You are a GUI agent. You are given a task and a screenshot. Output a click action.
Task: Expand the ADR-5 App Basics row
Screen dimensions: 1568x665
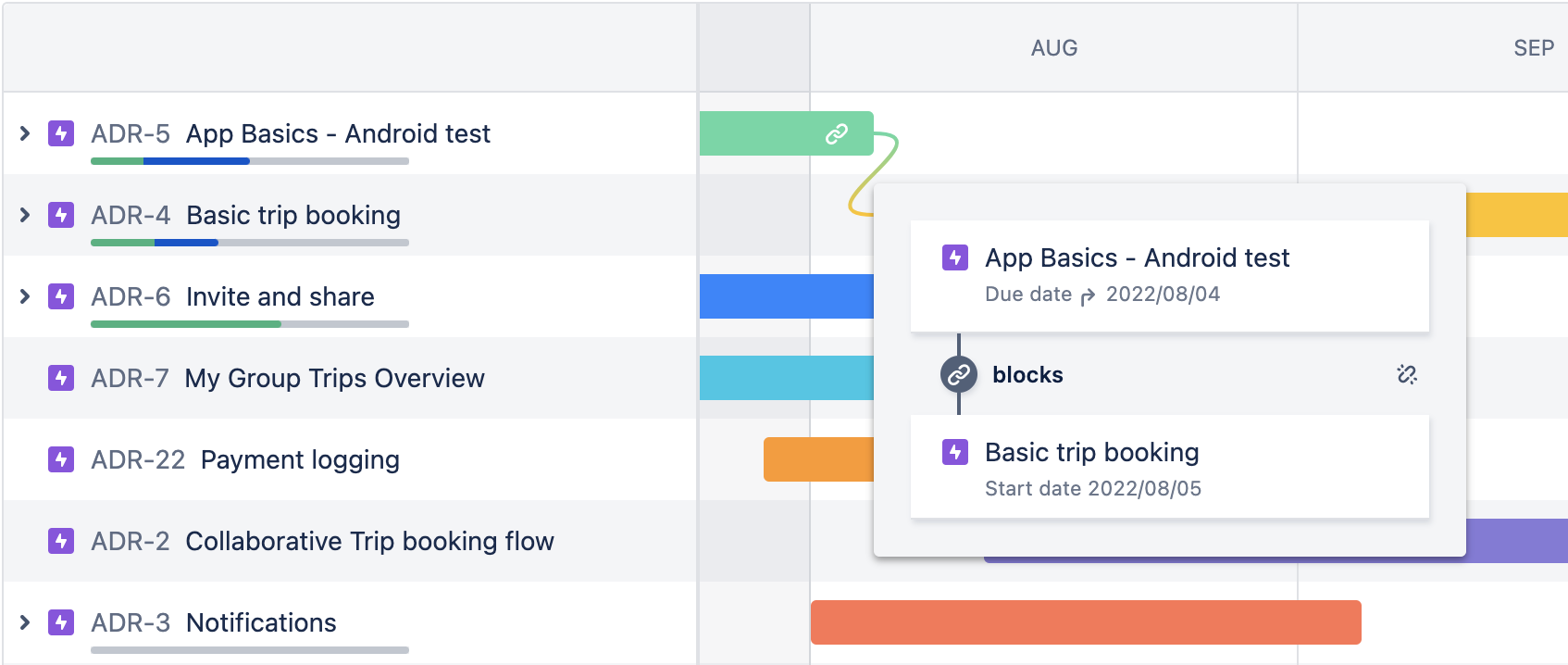(23, 133)
